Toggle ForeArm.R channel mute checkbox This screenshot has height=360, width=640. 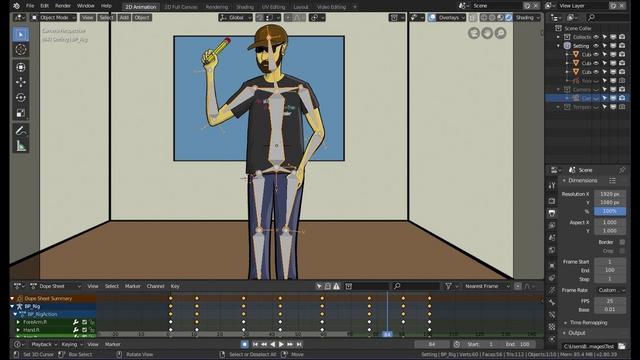pyautogui.click(x=84, y=322)
